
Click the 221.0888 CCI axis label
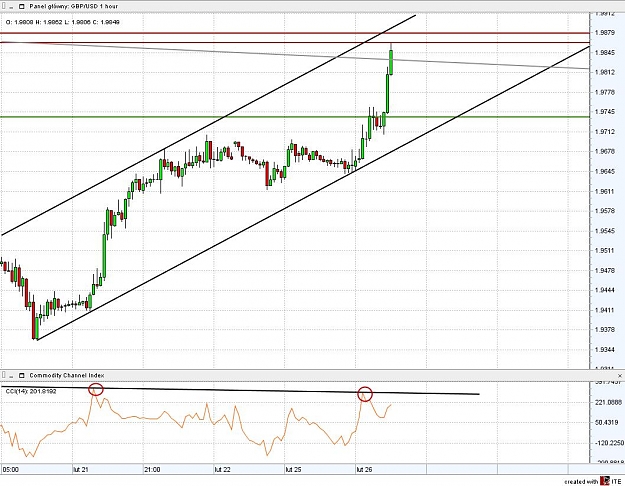click(608, 403)
